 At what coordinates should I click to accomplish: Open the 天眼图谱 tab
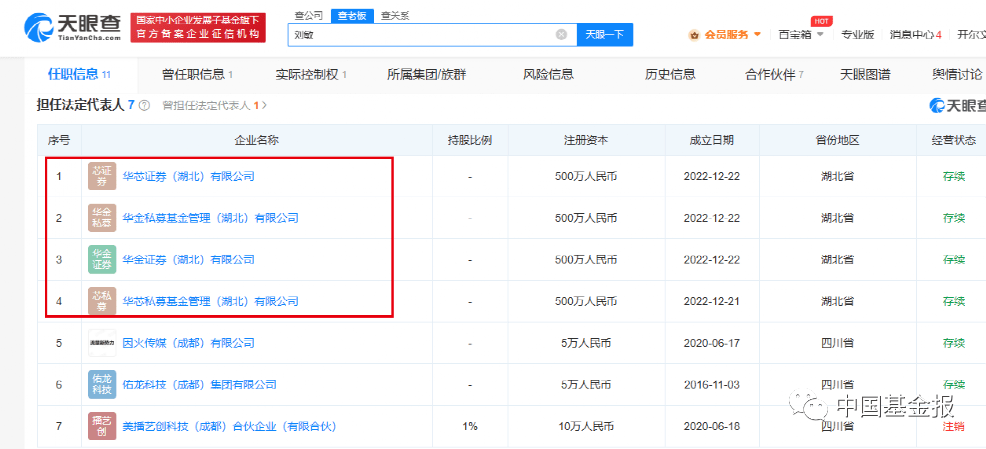point(865,75)
